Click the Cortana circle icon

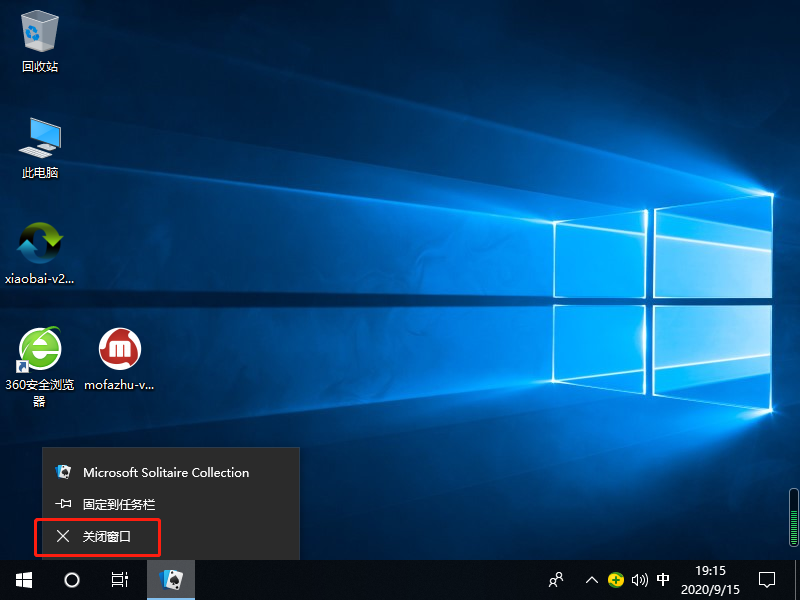(72, 580)
